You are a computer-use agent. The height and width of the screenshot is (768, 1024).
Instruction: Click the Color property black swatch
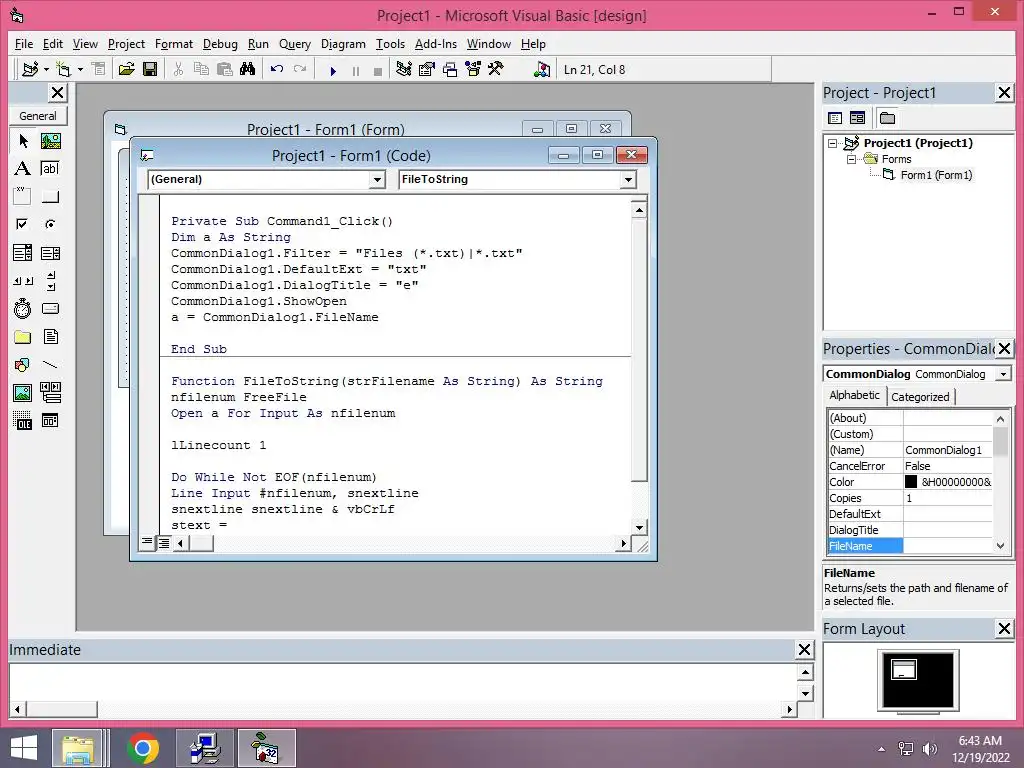[911, 482]
